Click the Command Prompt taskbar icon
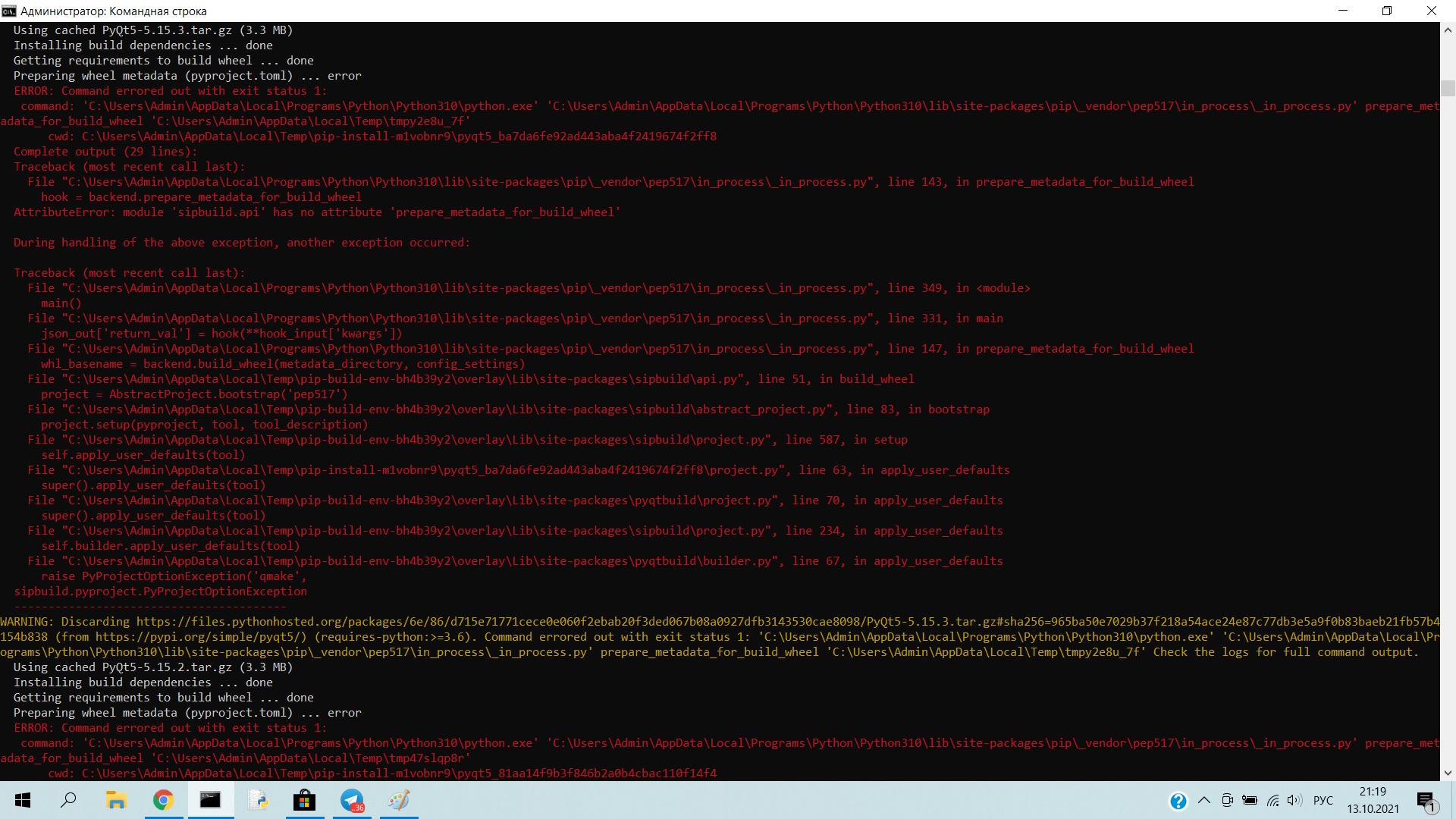Viewport: 1456px width, 819px height. pos(210,800)
